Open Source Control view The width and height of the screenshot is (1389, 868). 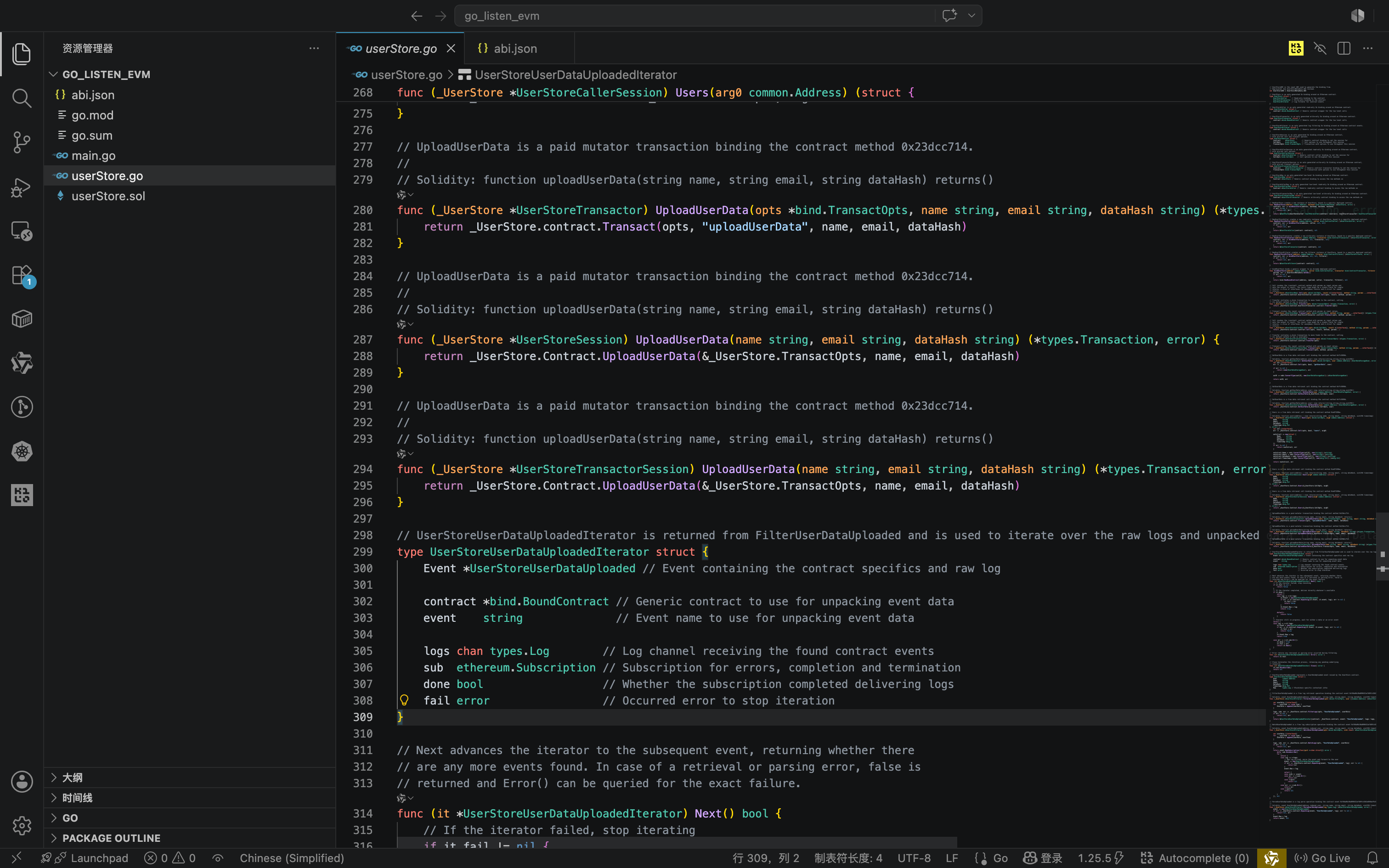coord(22,142)
